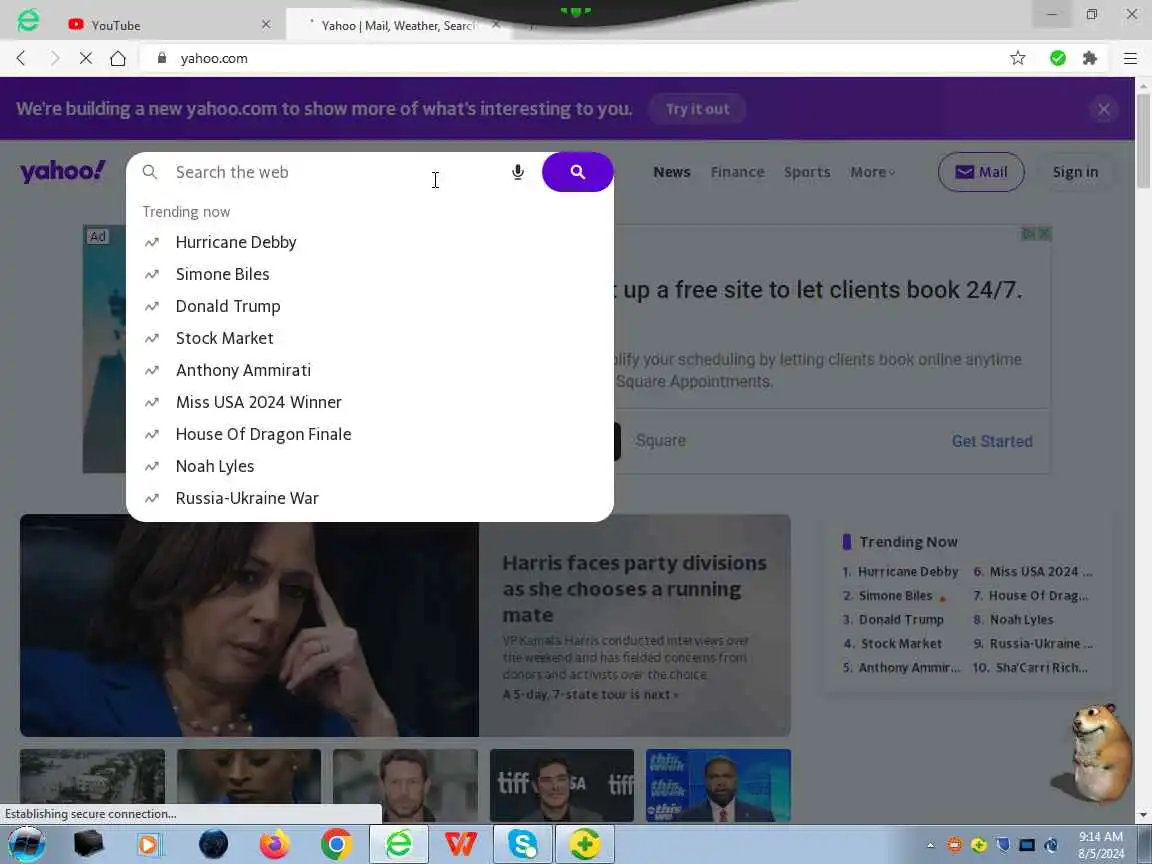Click the microphone voice search icon
Screen dimensions: 1152x864
tap(518, 172)
